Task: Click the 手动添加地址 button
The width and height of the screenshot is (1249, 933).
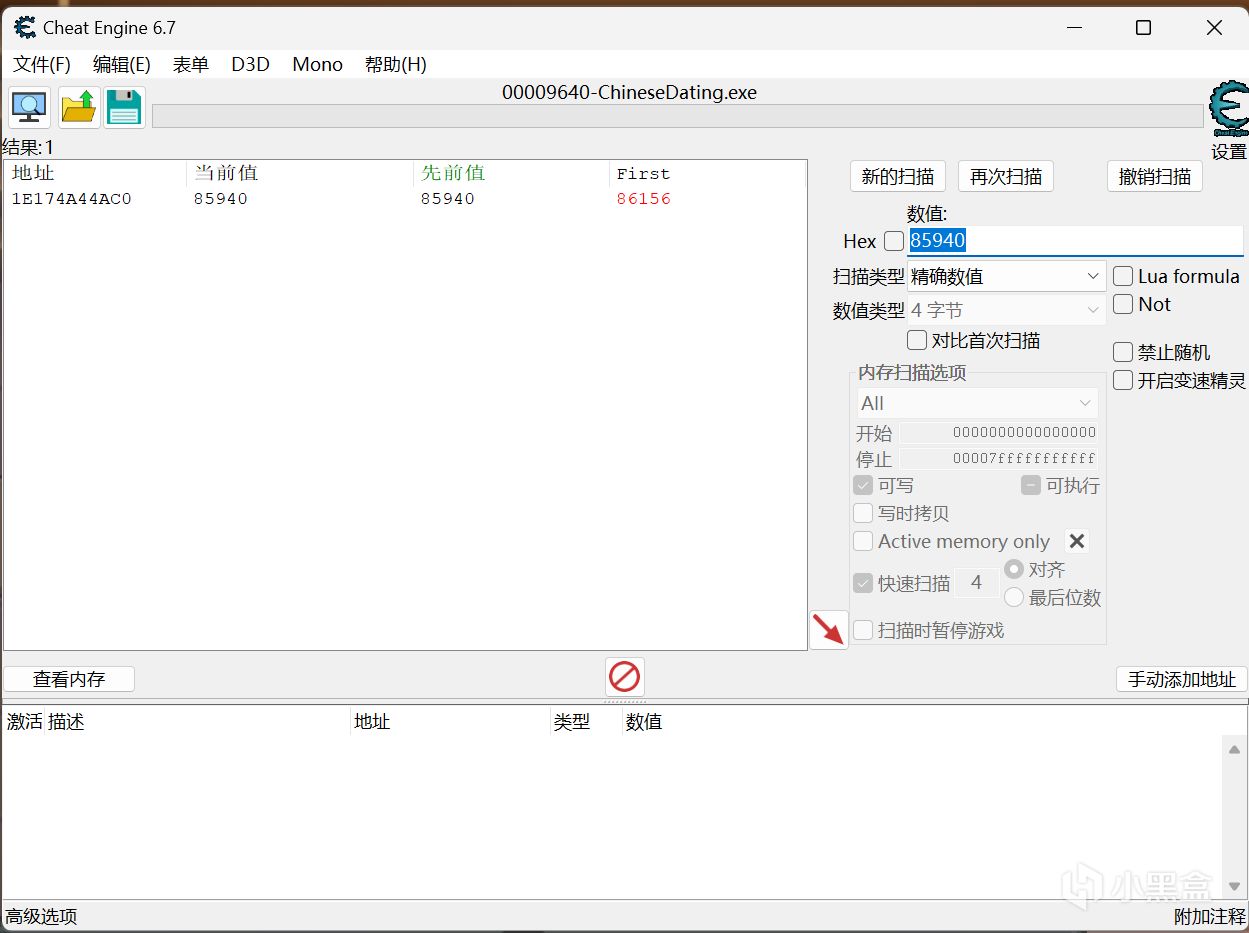Action: click(1182, 679)
